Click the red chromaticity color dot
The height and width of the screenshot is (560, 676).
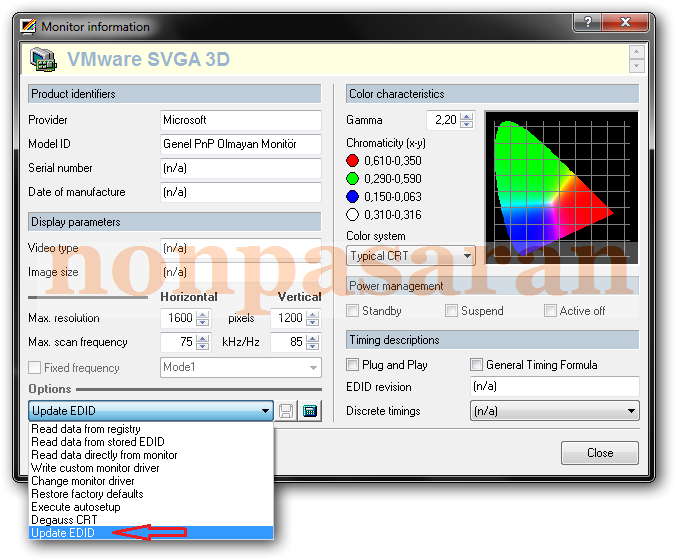click(x=352, y=160)
